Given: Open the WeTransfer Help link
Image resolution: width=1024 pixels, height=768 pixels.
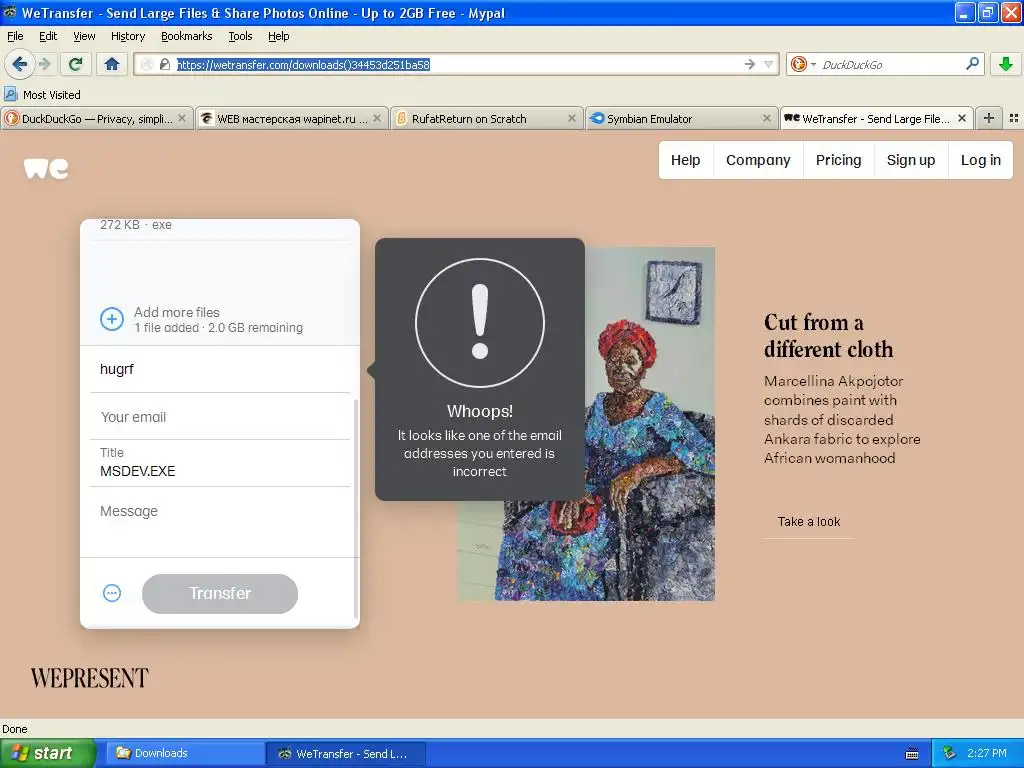Looking at the screenshot, I should pos(685,160).
